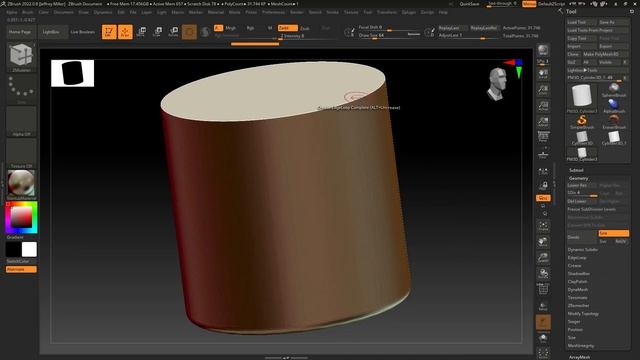The width and height of the screenshot is (640, 360).
Task: Expand the Dynamic Subdiv section
Action: coord(583,249)
